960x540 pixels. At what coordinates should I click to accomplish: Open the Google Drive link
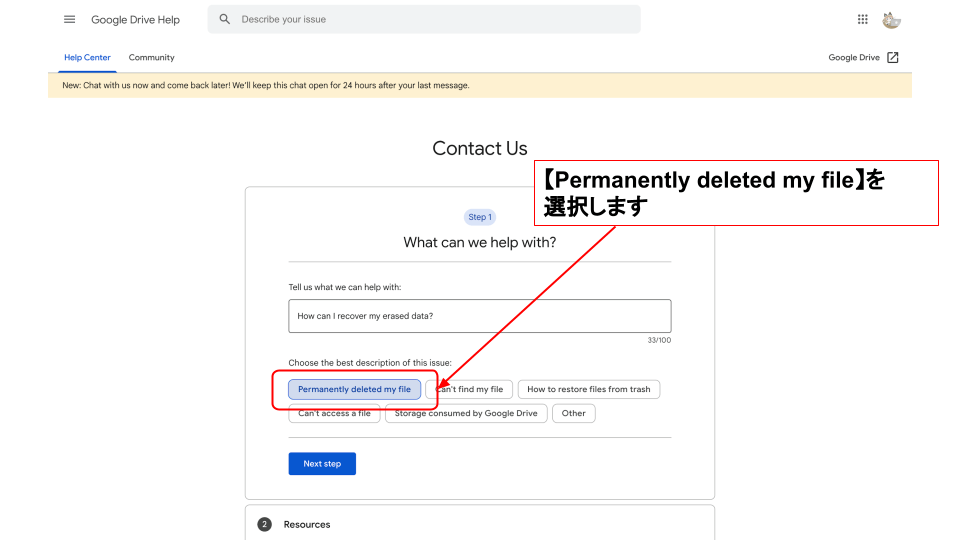pos(853,57)
